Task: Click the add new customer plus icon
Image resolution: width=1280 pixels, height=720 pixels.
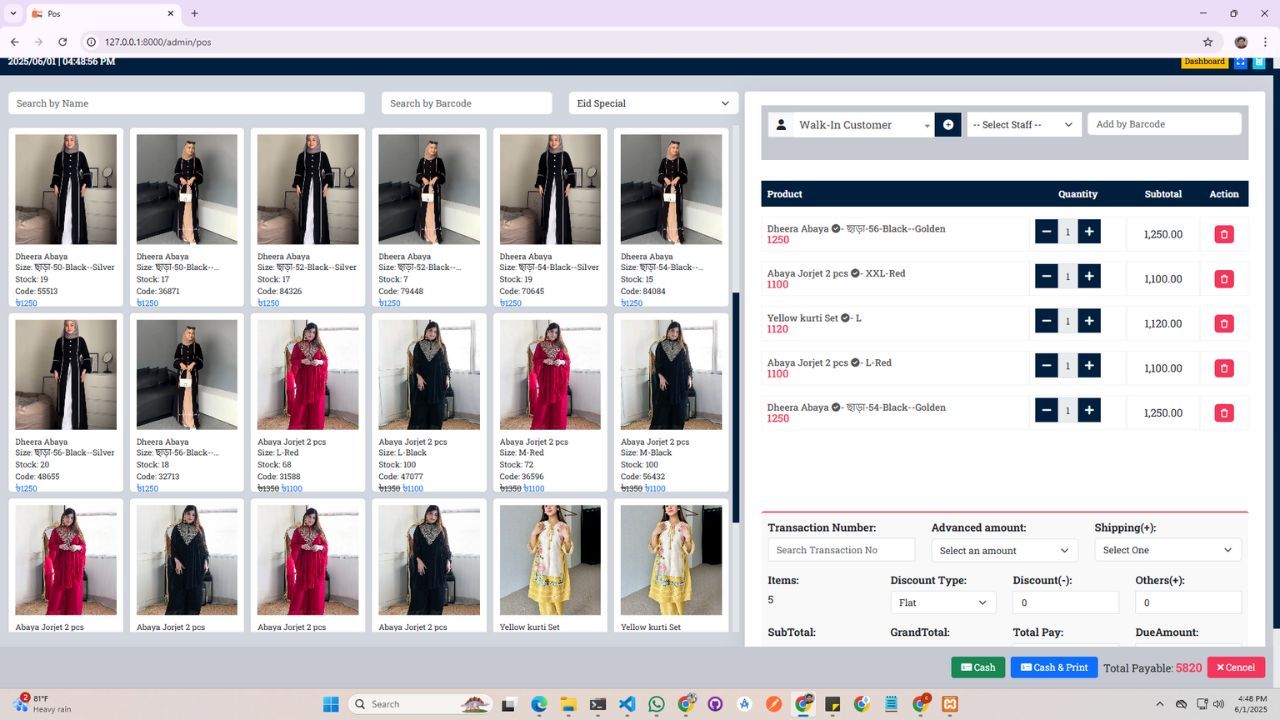Action: (948, 125)
